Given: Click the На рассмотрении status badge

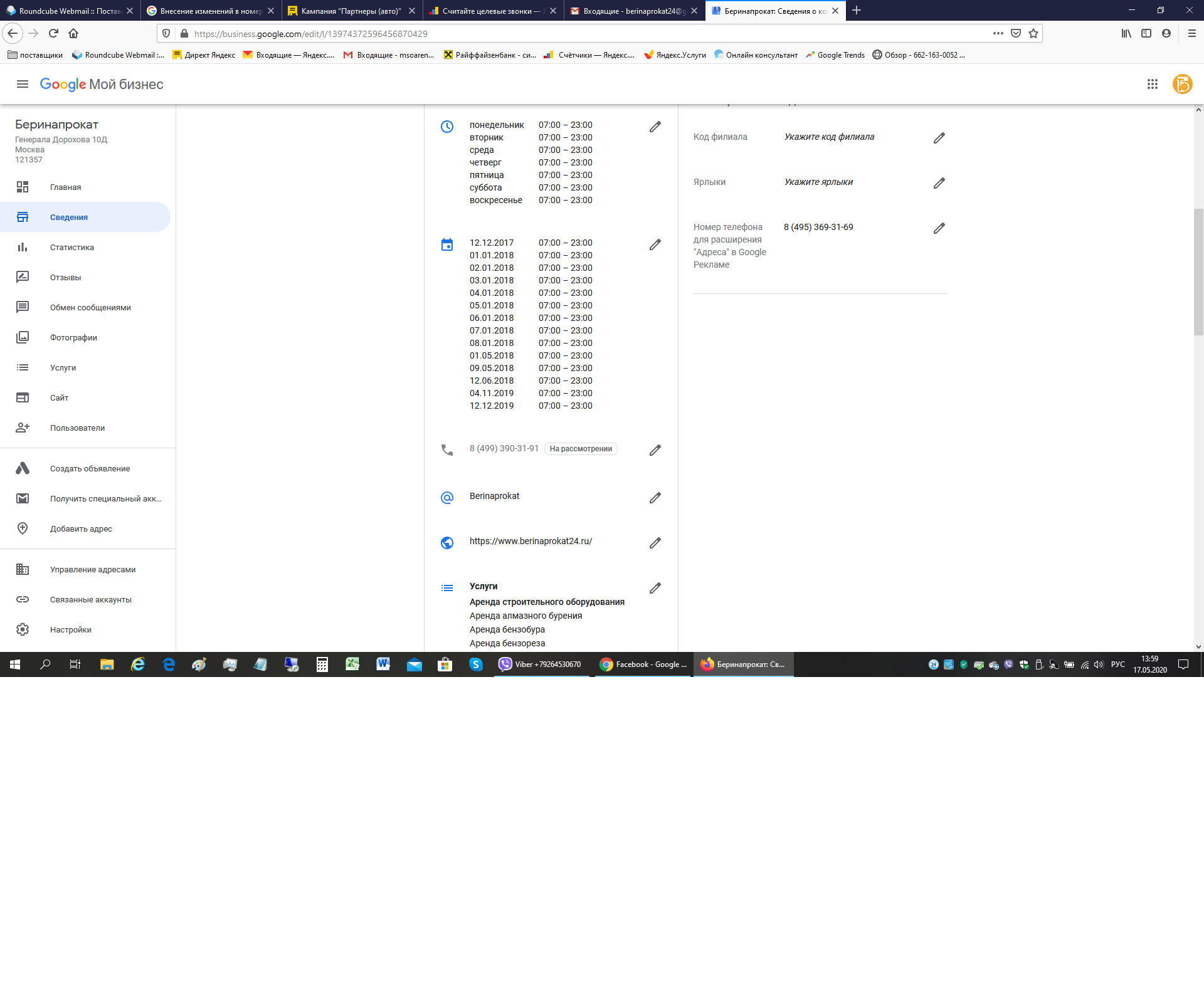Looking at the screenshot, I should coord(581,449).
